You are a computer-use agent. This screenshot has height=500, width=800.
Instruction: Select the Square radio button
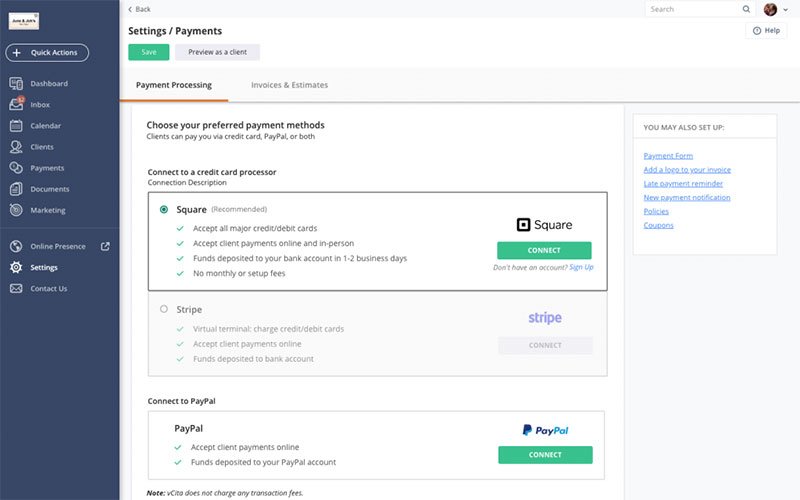164,209
